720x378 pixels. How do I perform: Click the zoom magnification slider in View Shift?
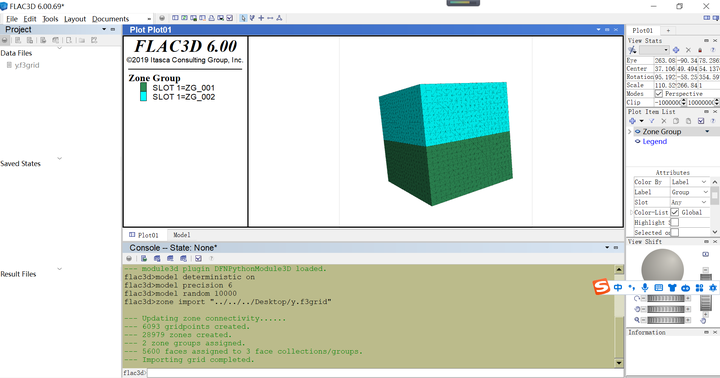(665, 320)
